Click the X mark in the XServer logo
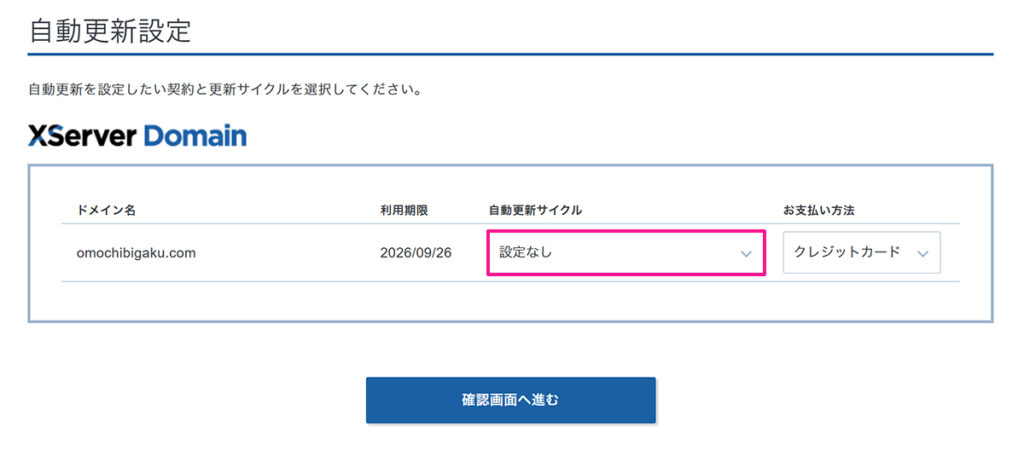Image resolution: width=1024 pixels, height=451 pixels. [x=38, y=136]
